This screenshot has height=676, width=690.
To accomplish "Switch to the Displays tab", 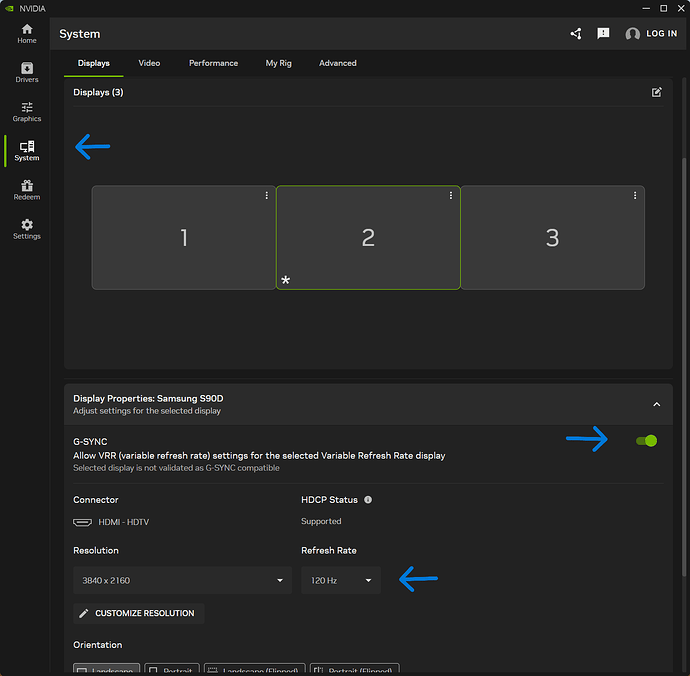I will coord(94,63).
